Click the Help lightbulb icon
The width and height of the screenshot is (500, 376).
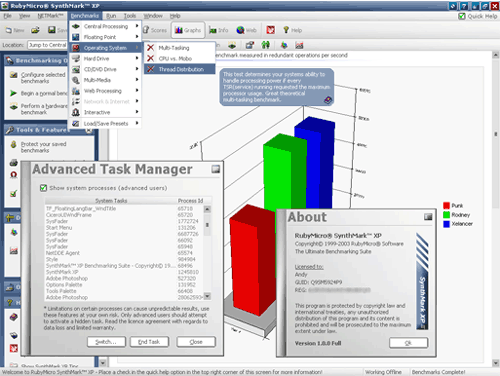pos(286,30)
